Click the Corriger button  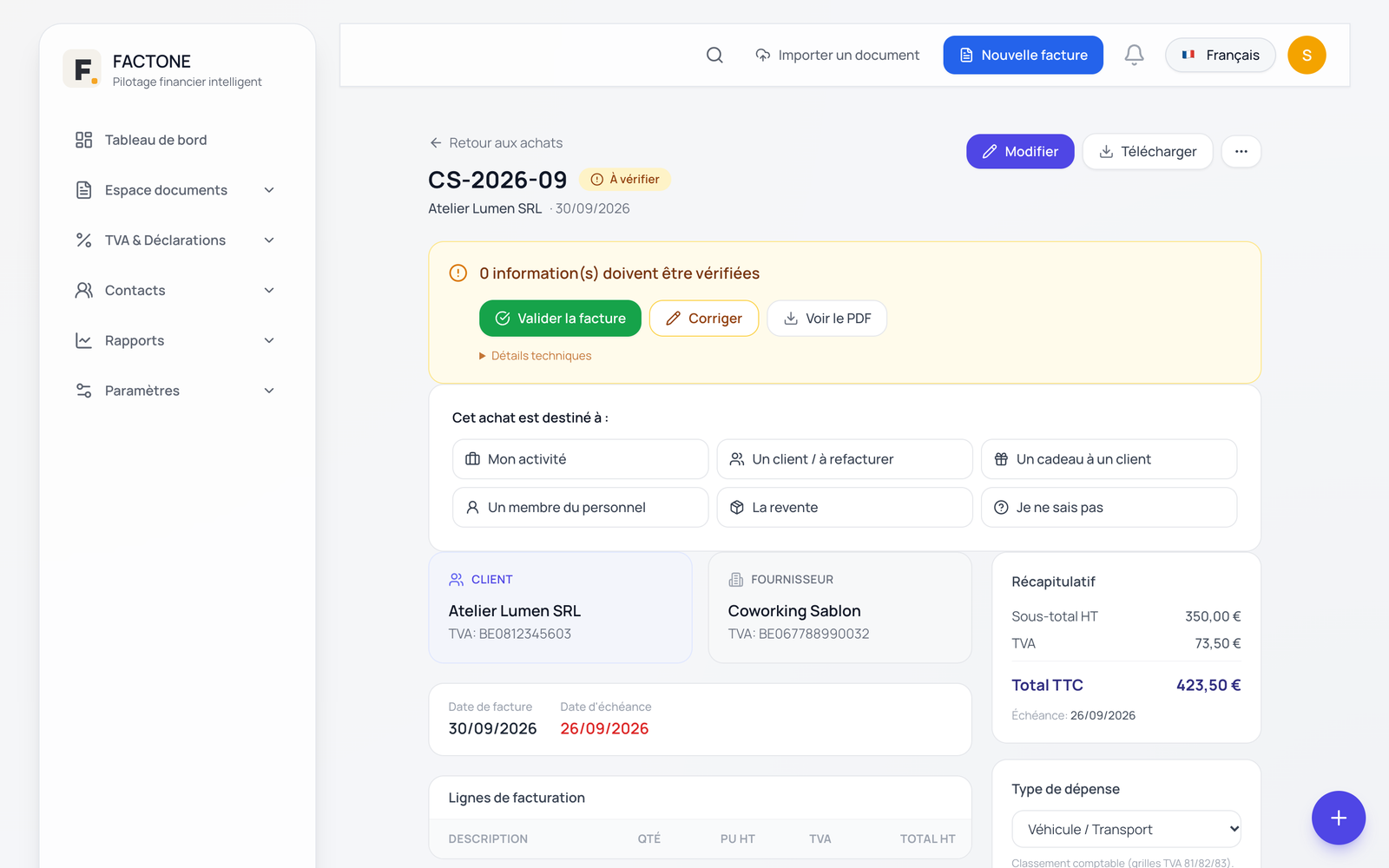(704, 319)
